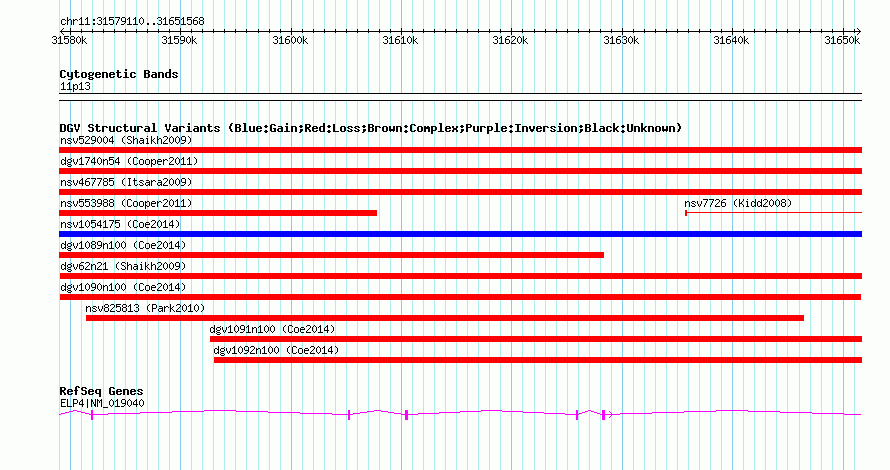
Task: Click the thin red line below nsv7726
Action: (x=774, y=213)
